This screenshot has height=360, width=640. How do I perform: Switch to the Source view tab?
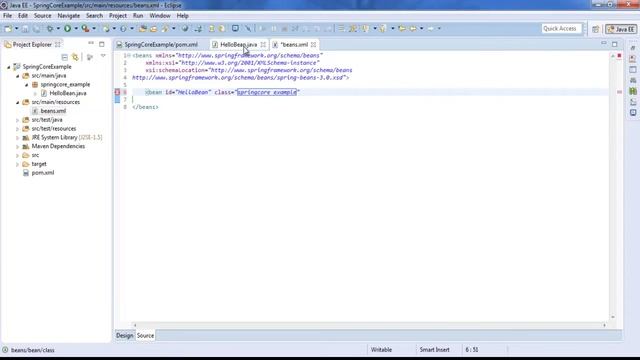(145, 336)
